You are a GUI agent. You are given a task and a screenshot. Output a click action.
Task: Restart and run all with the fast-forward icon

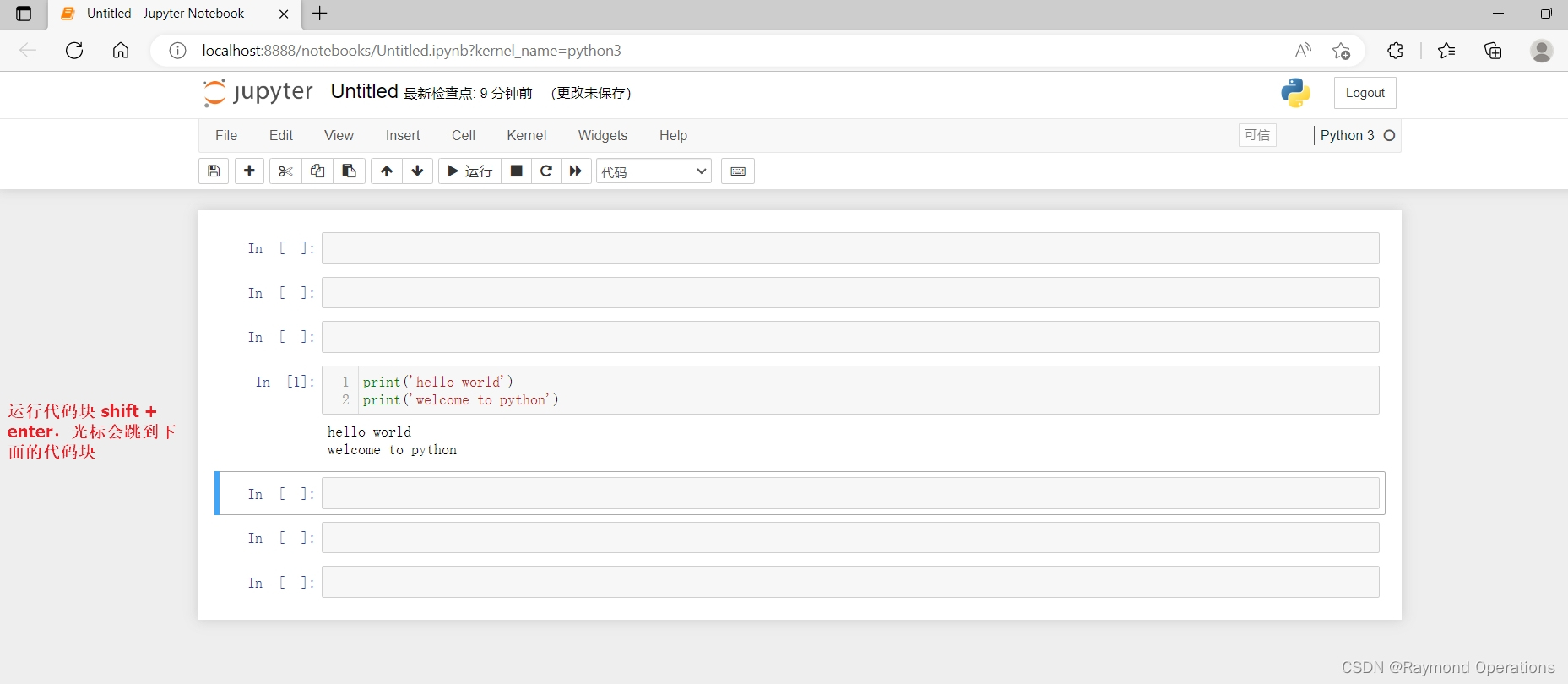point(576,171)
